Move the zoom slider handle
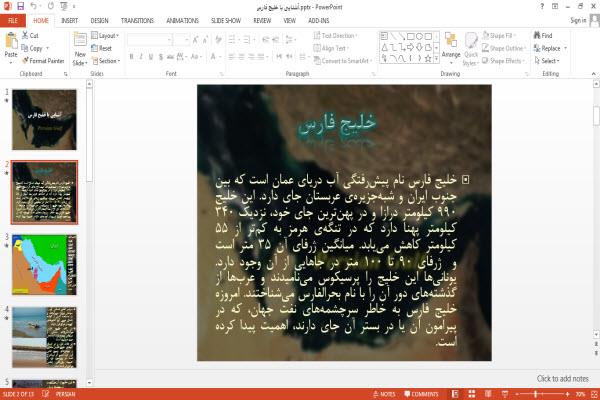This screenshot has width=600, height=400. click(x=536, y=394)
